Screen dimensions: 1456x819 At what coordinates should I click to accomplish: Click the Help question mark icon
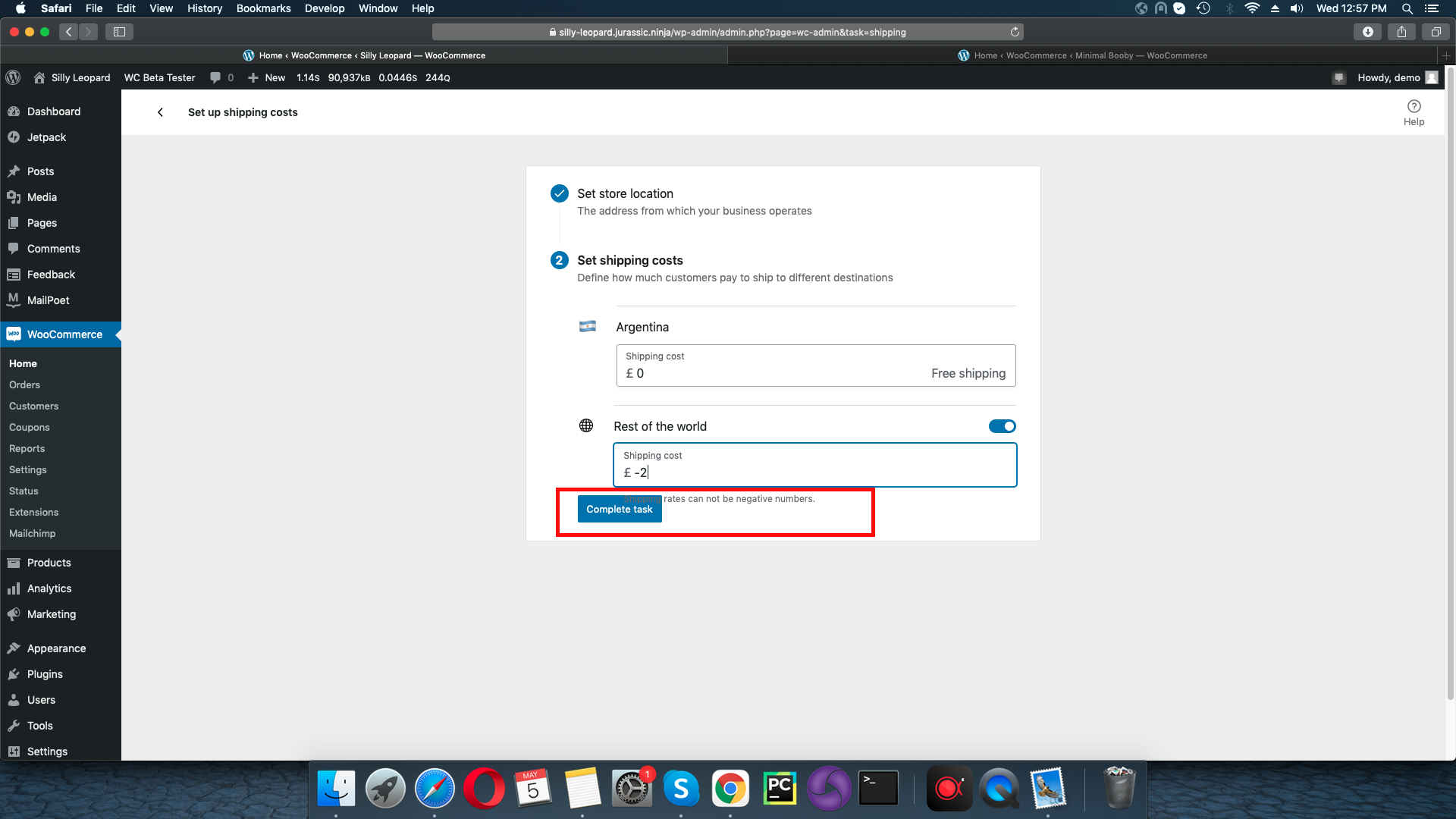click(1414, 106)
